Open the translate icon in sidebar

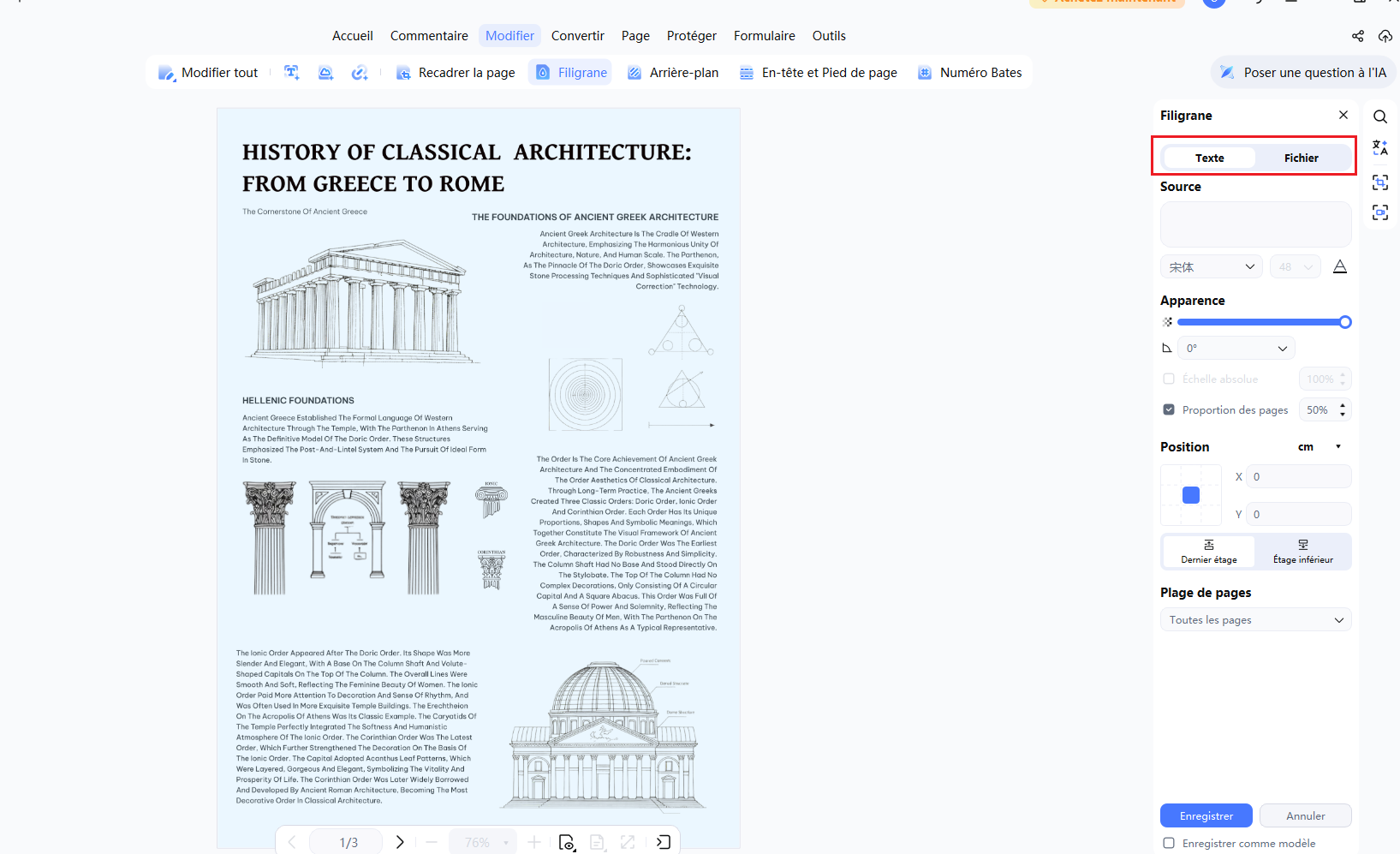coord(1380,148)
